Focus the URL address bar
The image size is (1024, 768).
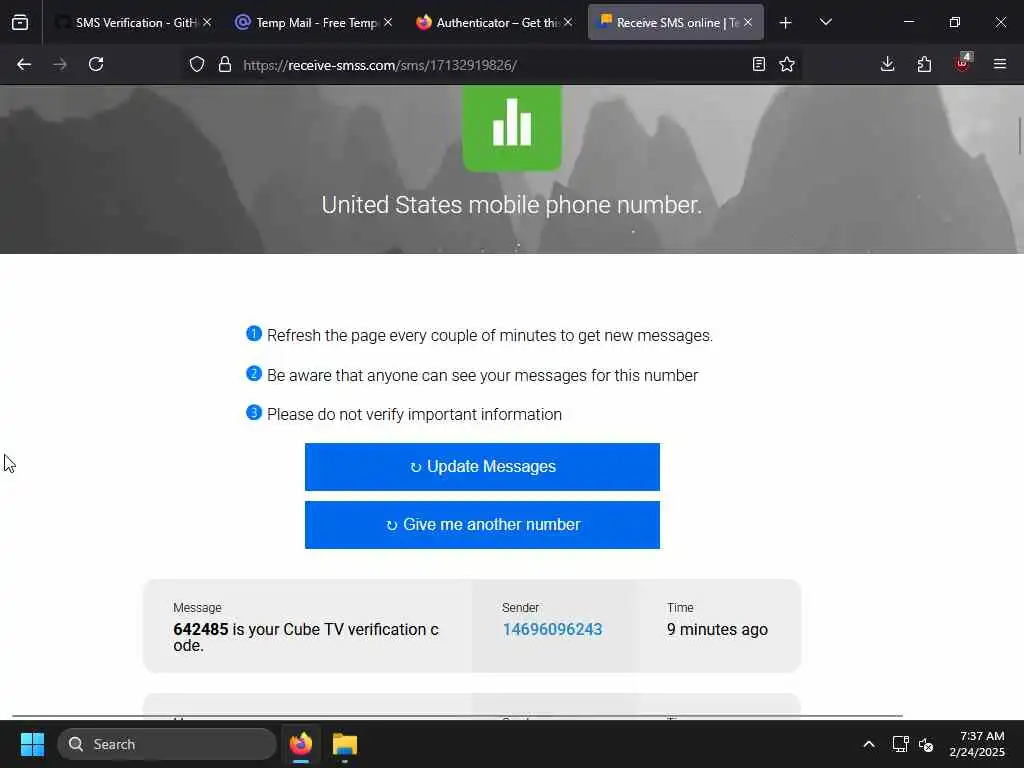490,65
